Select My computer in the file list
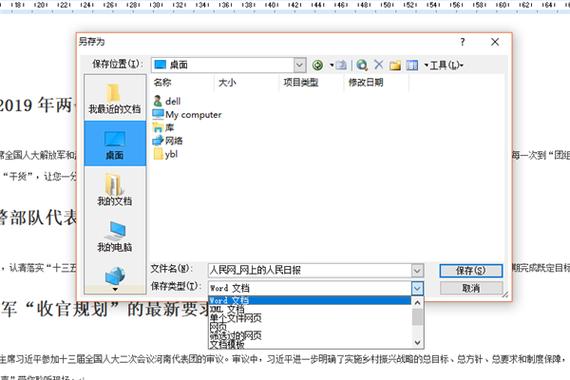The width and height of the screenshot is (570, 380). click(187, 115)
